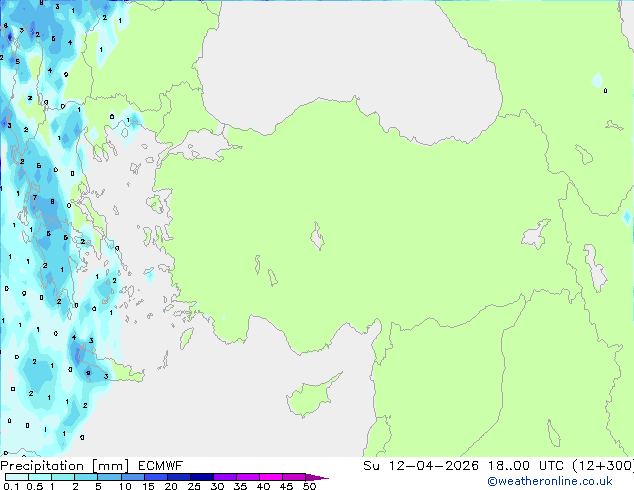Screen dimensions: 634x490
Task: Click the date 'Su 12-04-2026' text
Action: 421,466
